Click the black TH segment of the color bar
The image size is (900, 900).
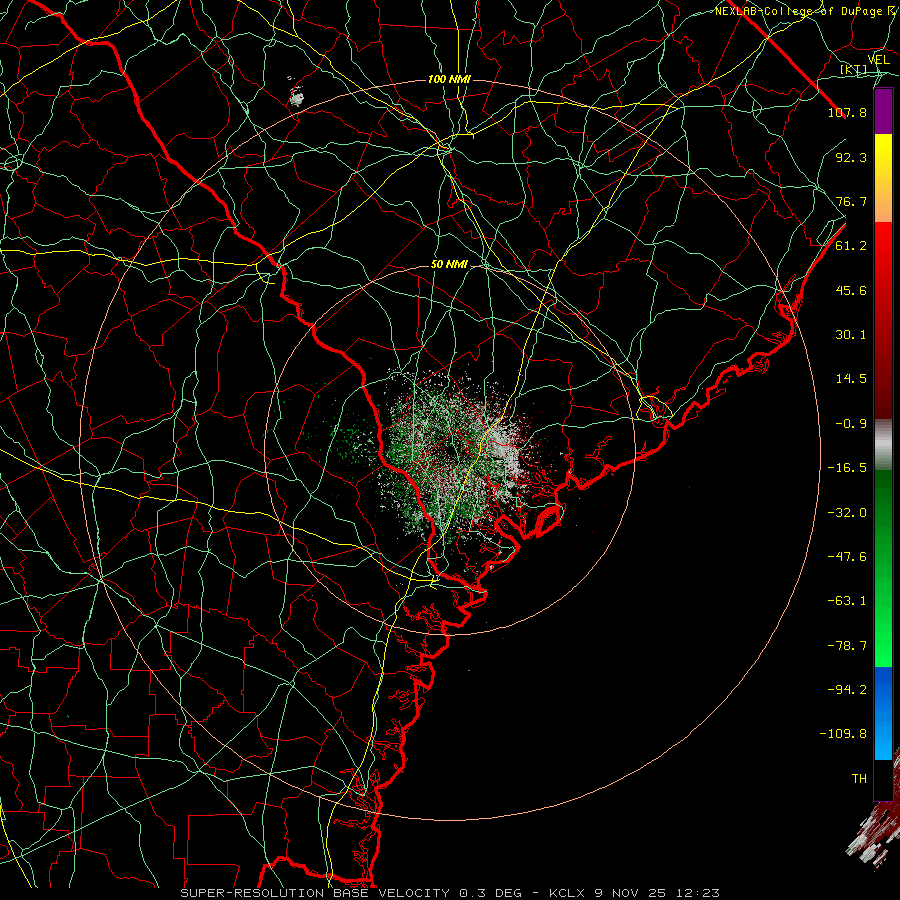883,779
